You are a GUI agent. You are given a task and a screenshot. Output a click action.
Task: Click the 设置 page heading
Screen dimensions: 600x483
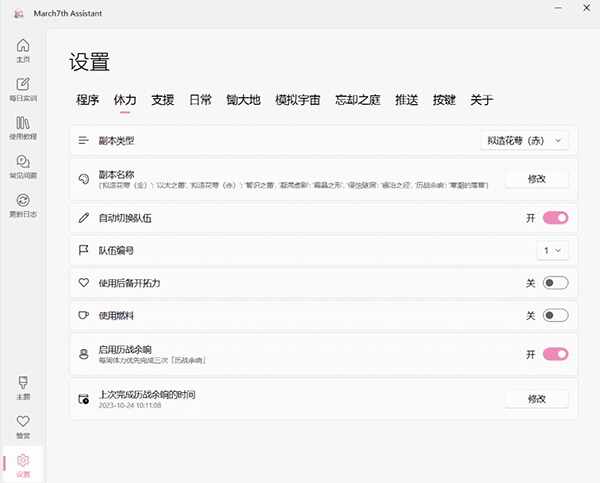pos(89,62)
